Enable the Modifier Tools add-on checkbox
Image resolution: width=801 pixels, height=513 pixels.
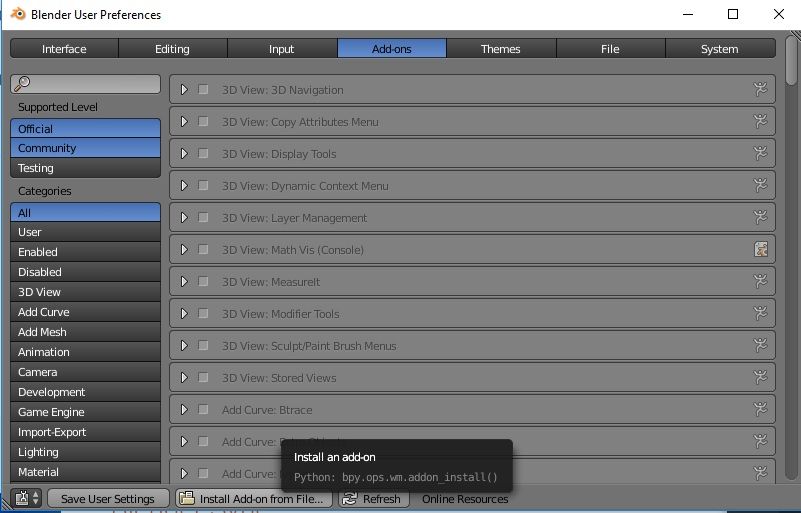[x=203, y=313]
